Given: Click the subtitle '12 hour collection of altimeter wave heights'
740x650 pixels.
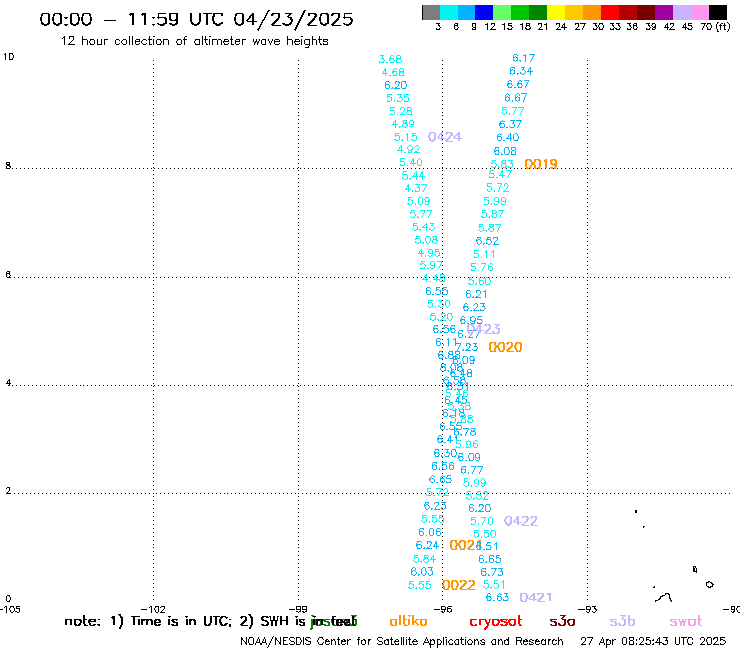Looking at the screenshot, I should tap(194, 41).
